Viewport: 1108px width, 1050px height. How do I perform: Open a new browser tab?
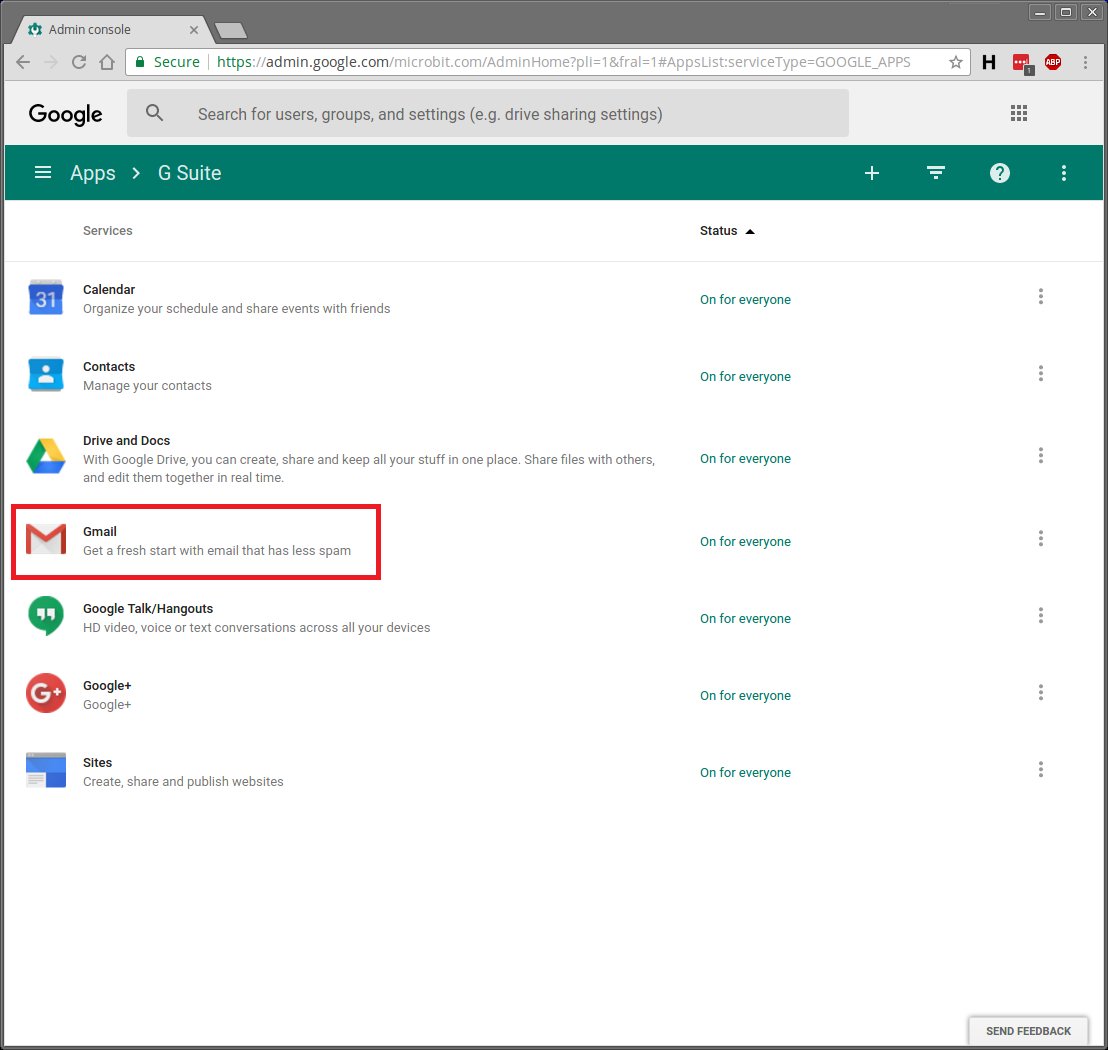point(231,30)
